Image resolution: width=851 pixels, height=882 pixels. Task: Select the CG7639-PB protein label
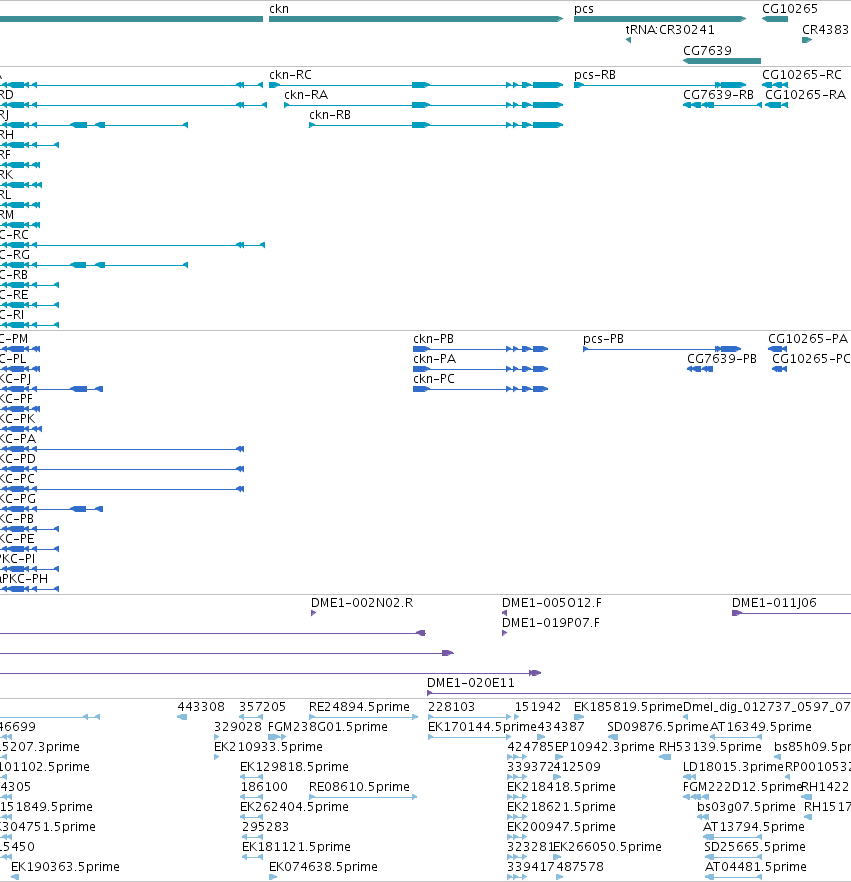click(722, 359)
